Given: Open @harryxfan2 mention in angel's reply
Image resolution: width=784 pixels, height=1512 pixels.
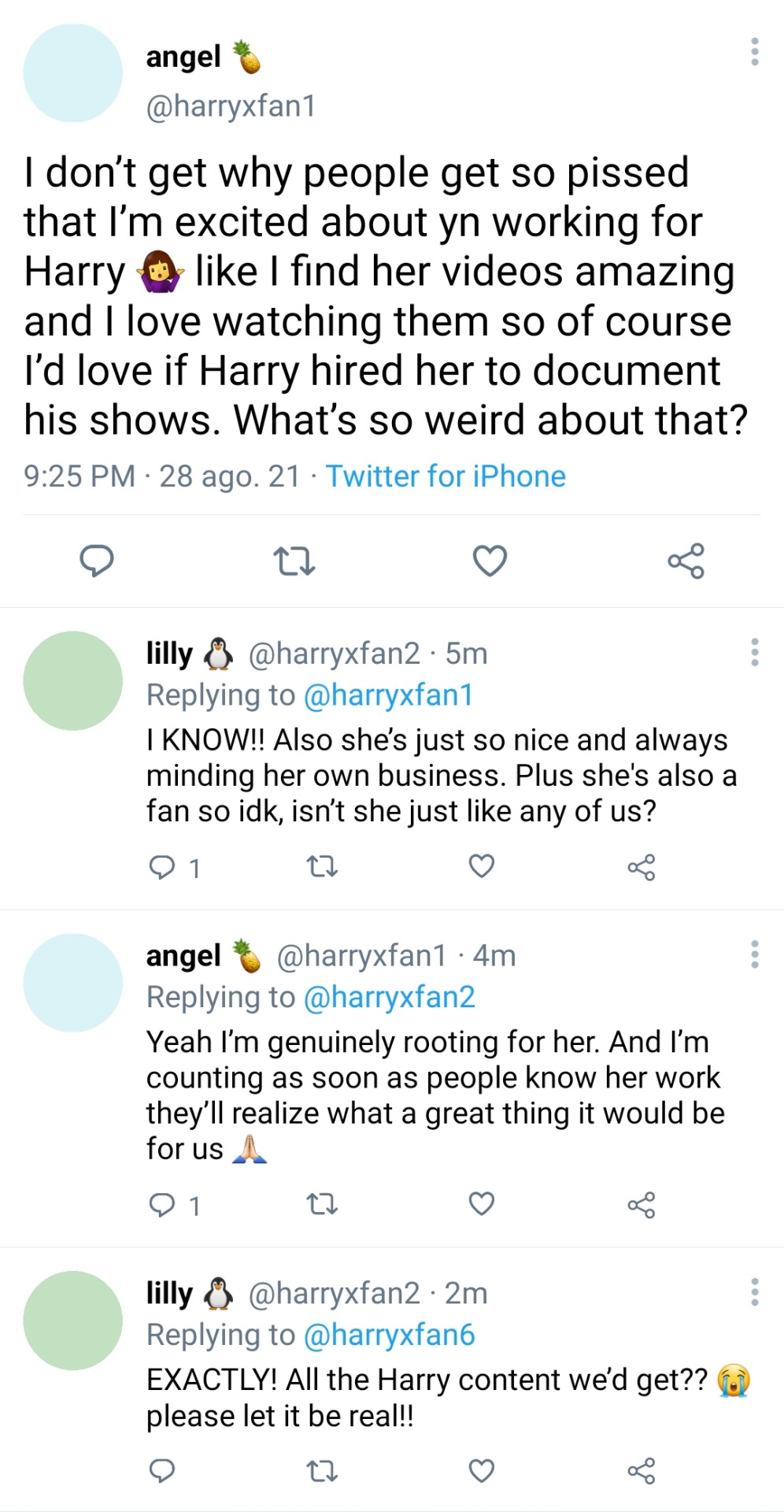Looking at the screenshot, I should coord(389,997).
